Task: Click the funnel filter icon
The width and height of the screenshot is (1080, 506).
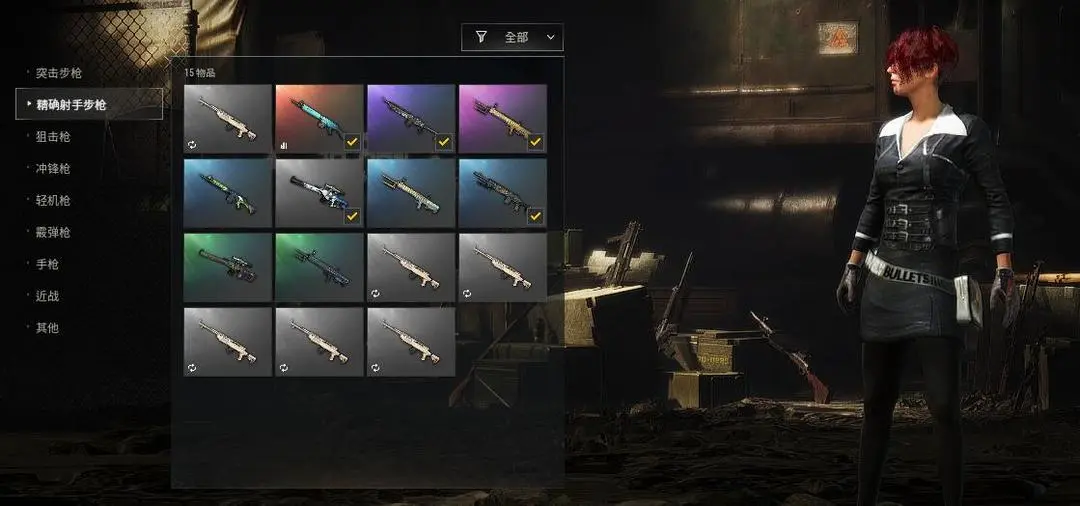Action: click(x=481, y=37)
